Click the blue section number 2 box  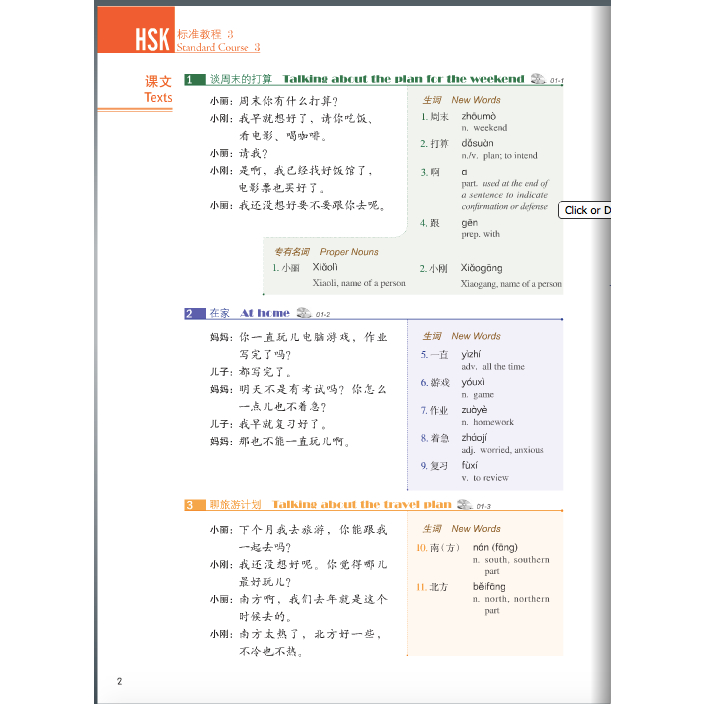189,314
